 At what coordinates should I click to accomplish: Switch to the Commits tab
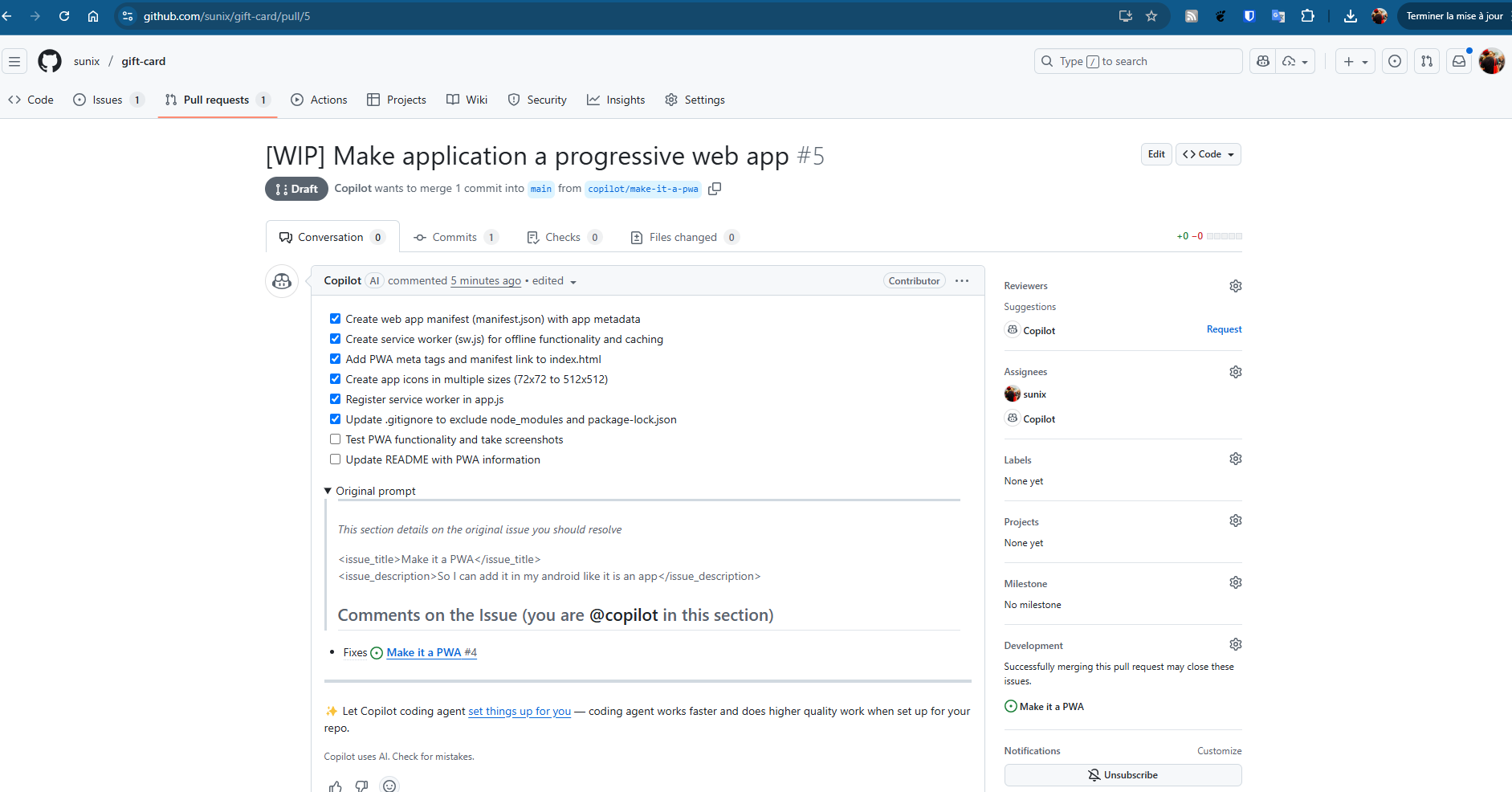pos(455,237)
